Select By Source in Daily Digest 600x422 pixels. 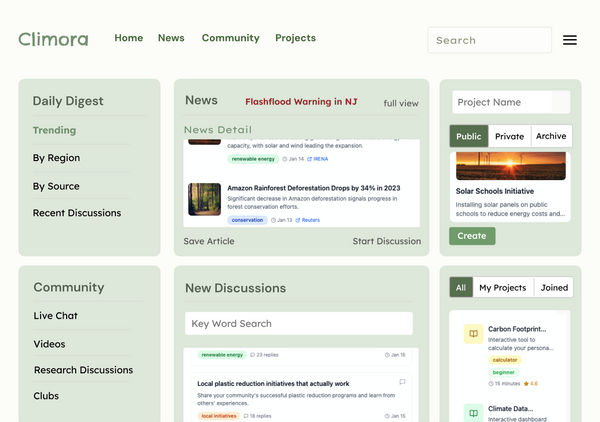tap(56, 186)
